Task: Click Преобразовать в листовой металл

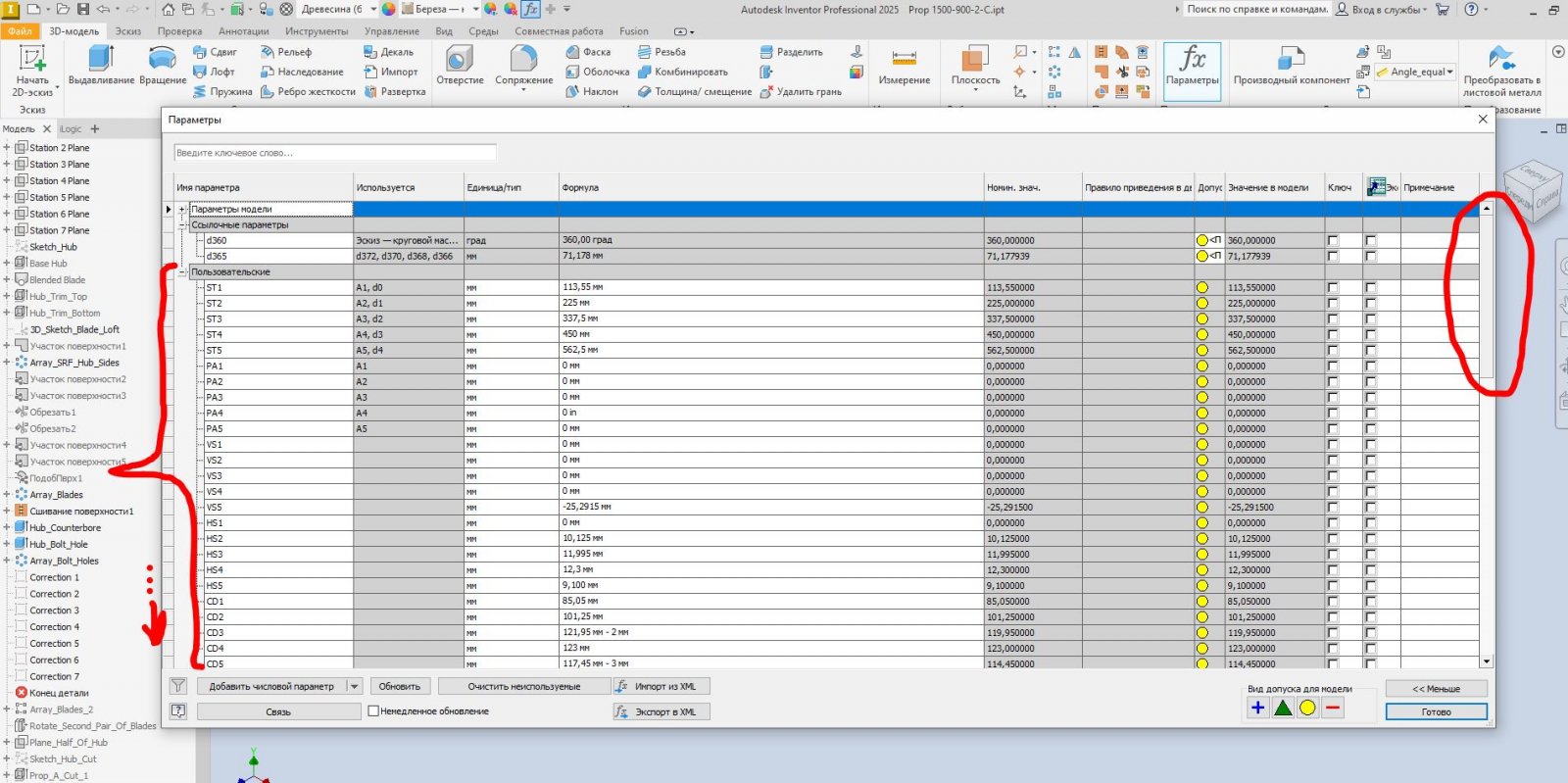Action: [x=1502, y=71]
